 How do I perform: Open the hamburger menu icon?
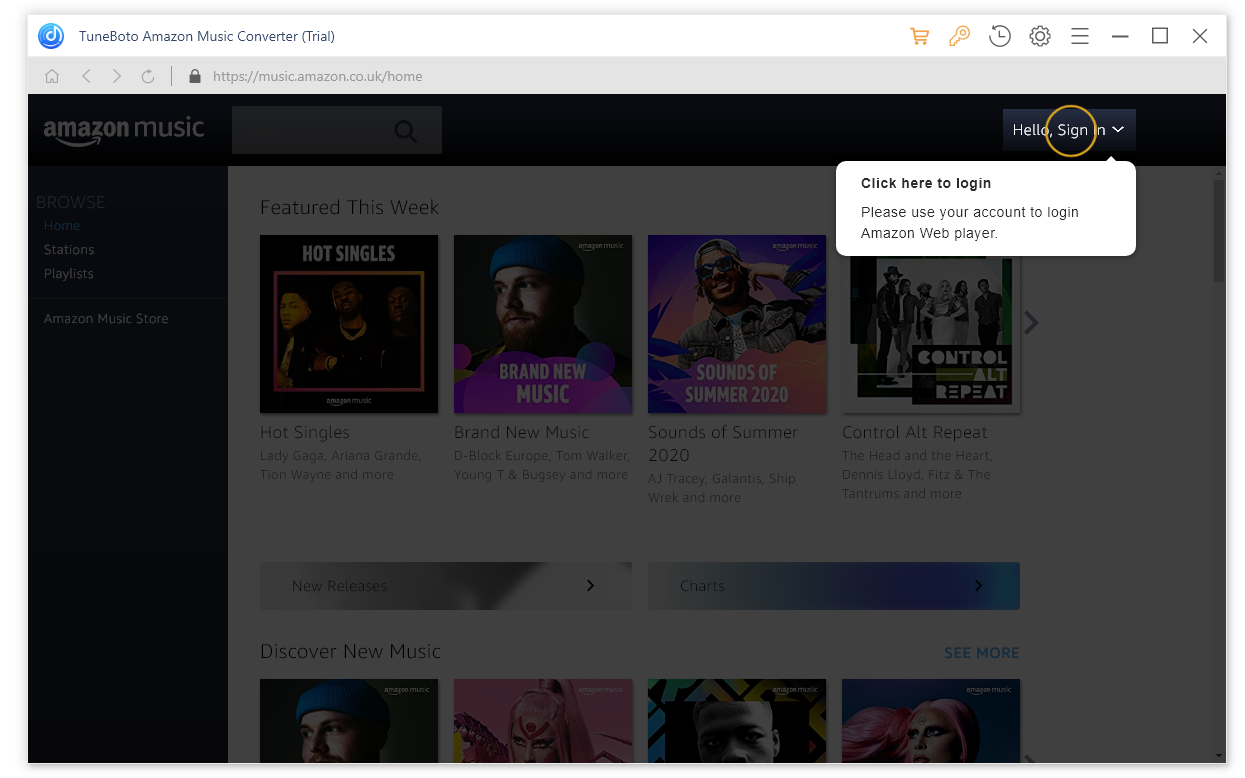[x=1080, y=36]
